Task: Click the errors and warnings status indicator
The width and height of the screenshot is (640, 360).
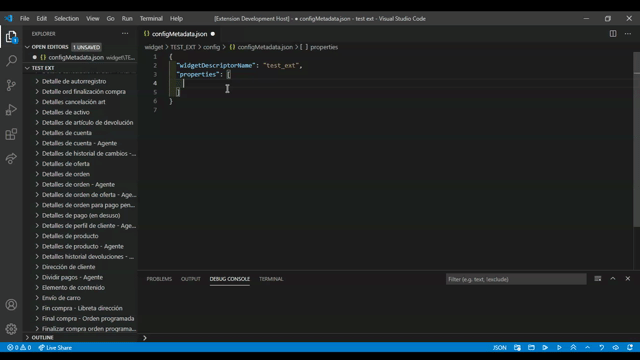Action: (19, 348)
